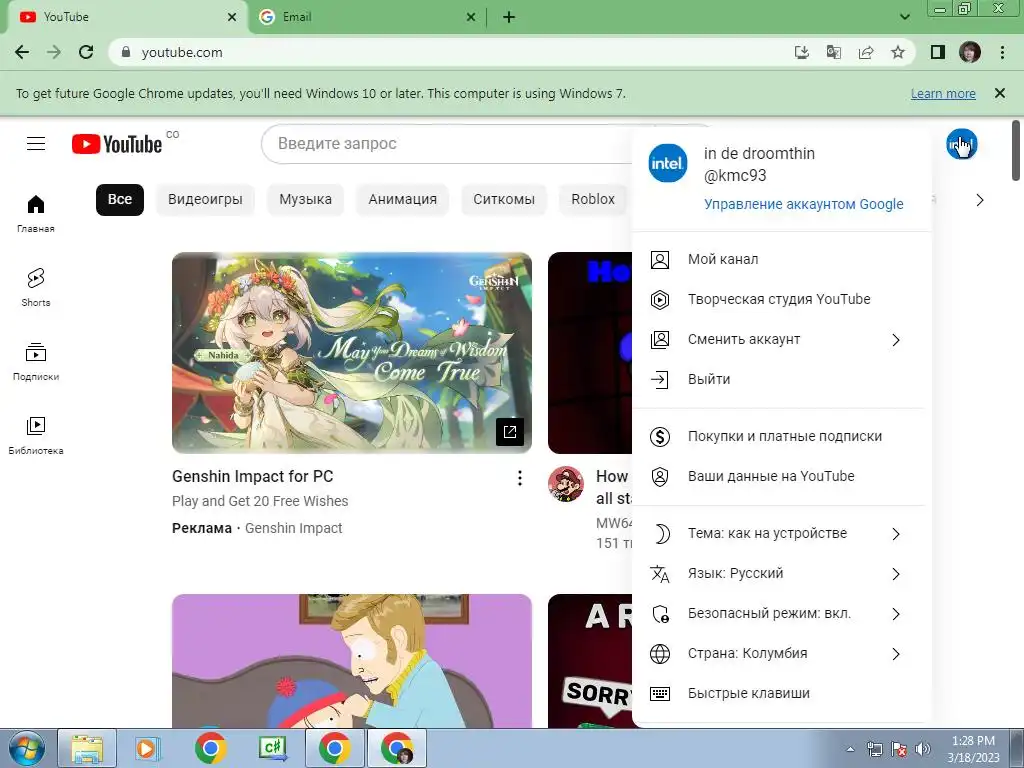Click the Введите запрос search field
Viewport: 1024px width, 768px height.
tap(447, 144)
